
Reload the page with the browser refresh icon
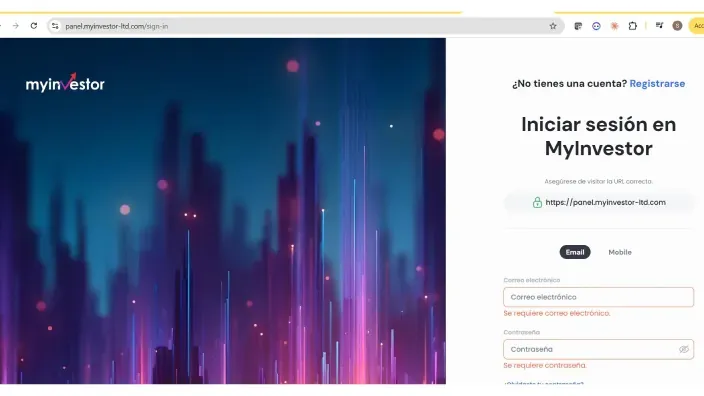(34, 26)
